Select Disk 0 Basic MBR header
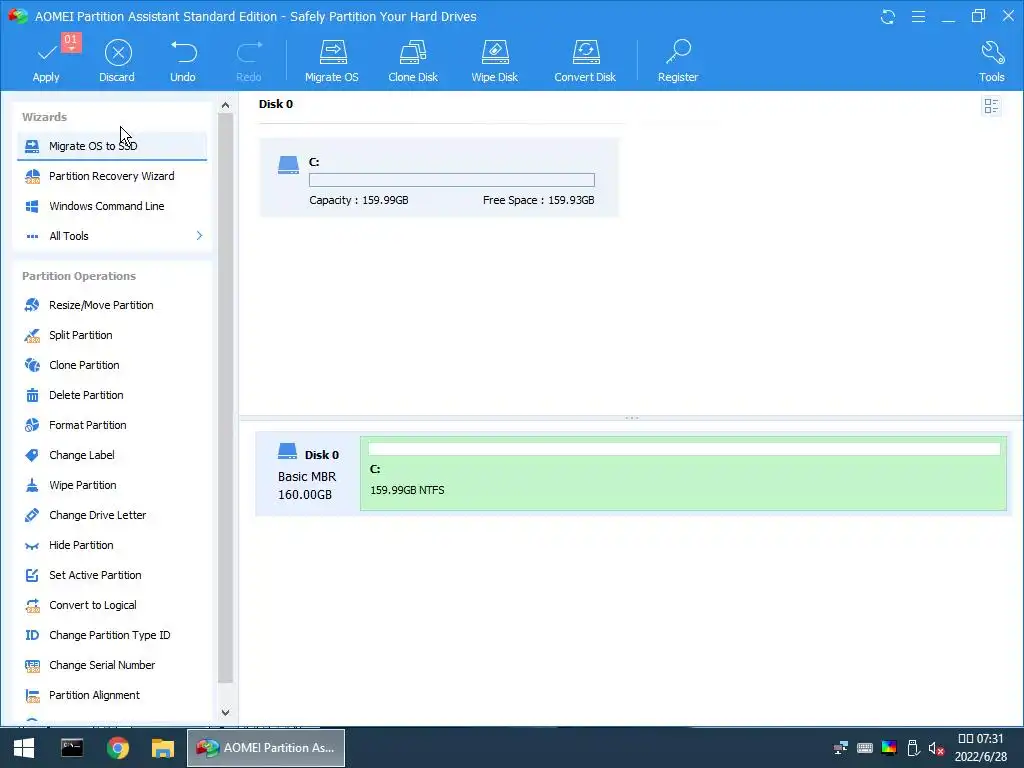 coord(308,474)
